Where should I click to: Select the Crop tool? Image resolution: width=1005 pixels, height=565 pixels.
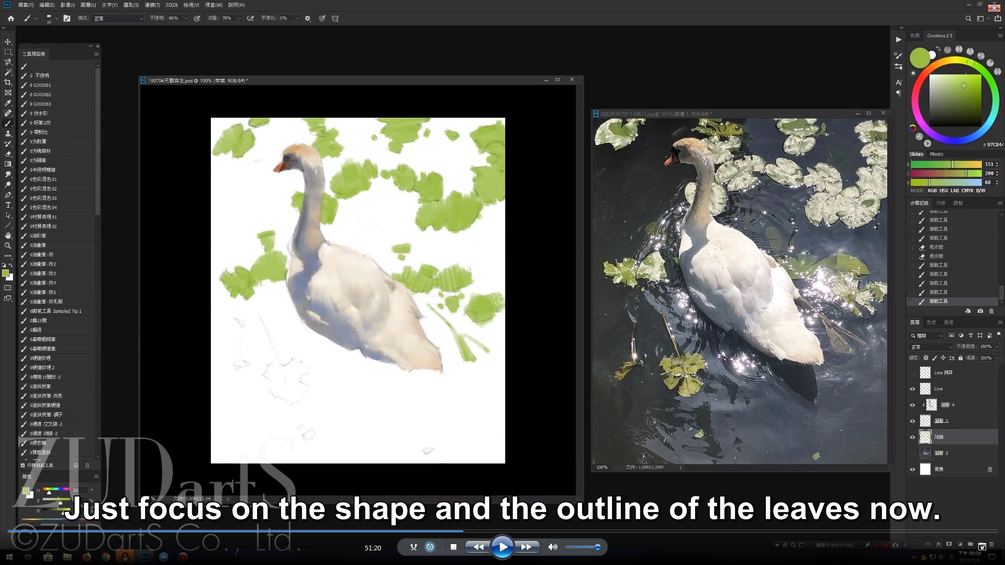[8, 83]
